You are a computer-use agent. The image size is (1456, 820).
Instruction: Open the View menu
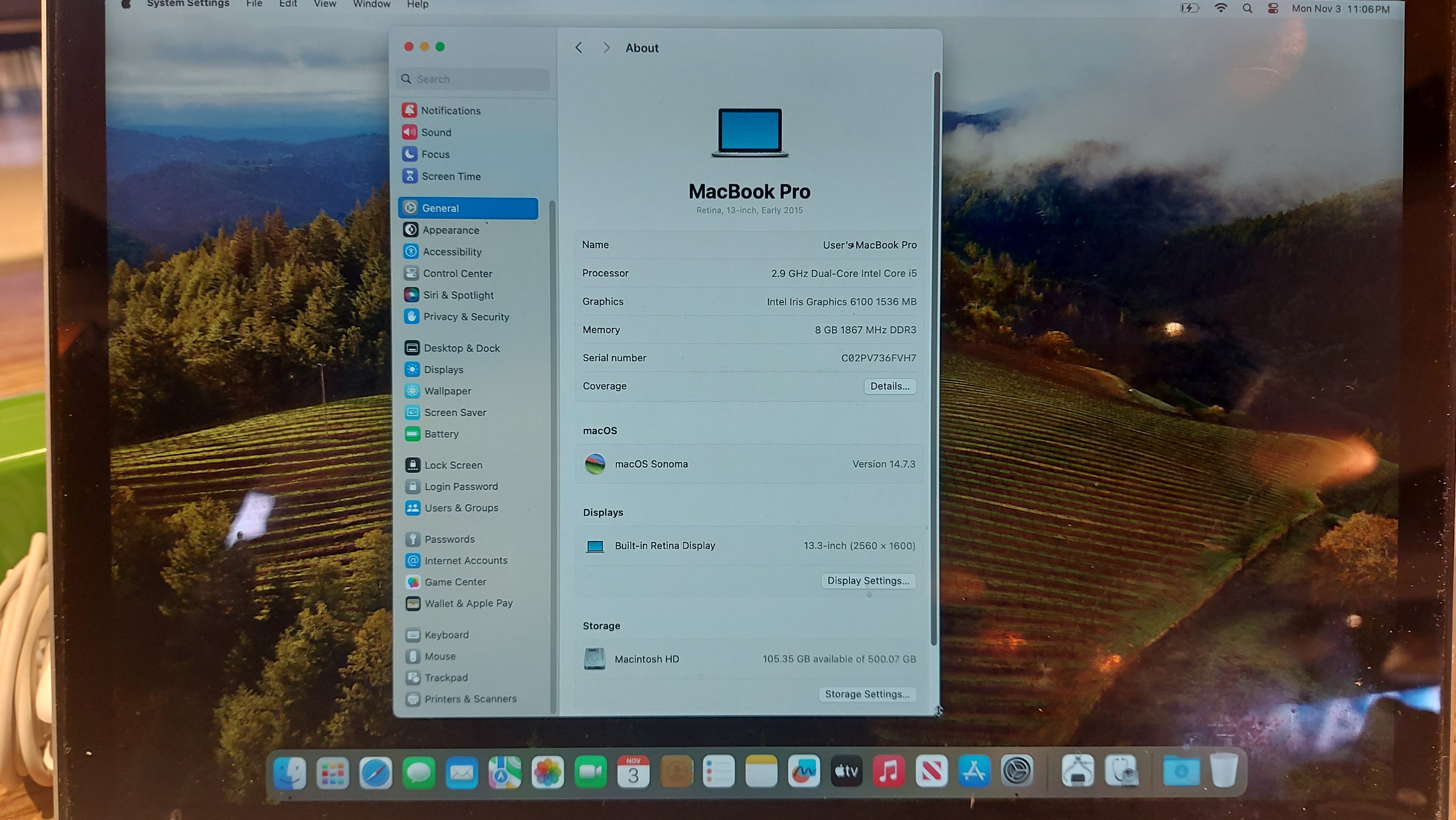(325, 4)
